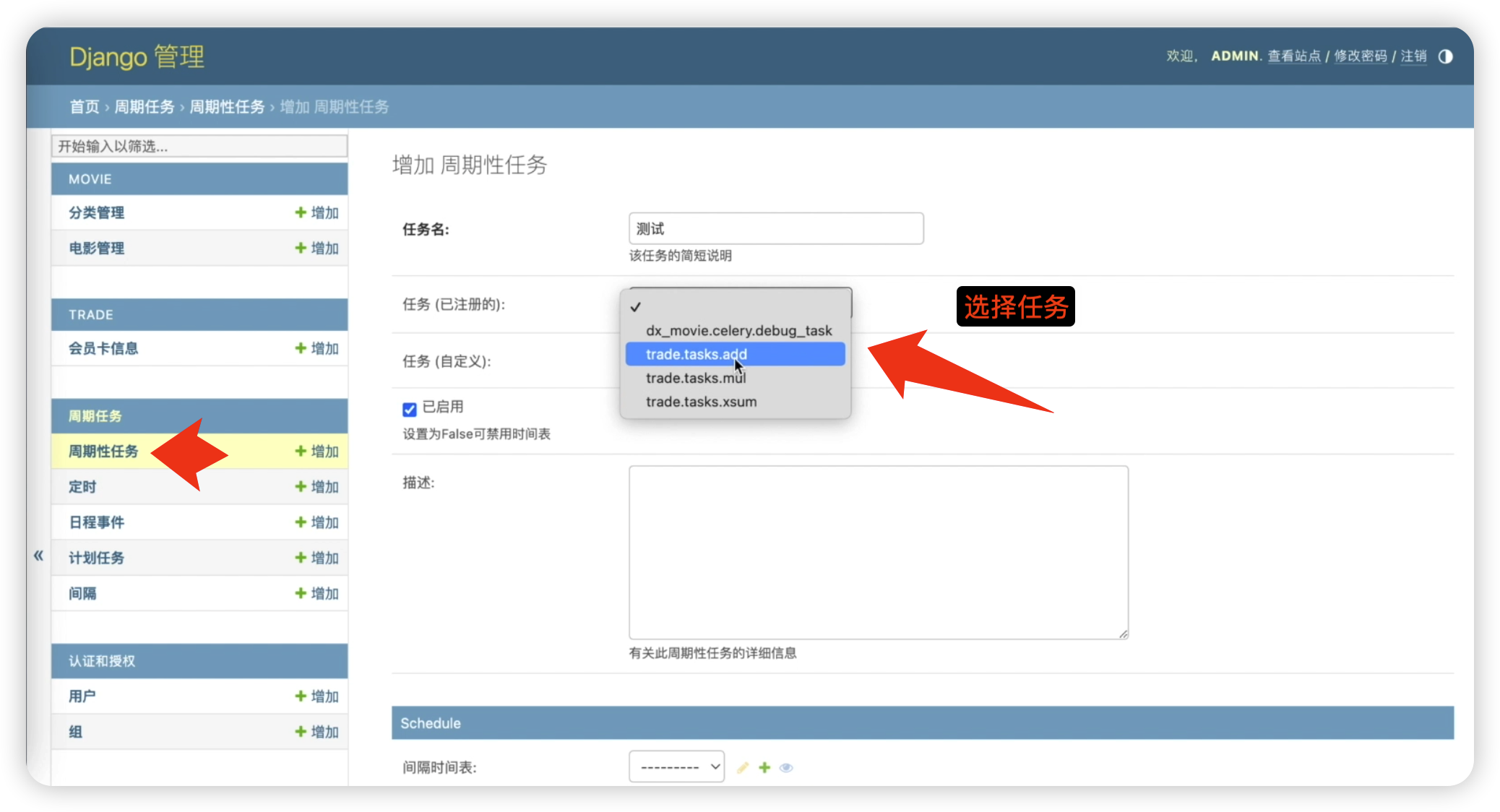Open Django 管理 site title
Screen dimensions: 1500x812
(x=137, y=56)
